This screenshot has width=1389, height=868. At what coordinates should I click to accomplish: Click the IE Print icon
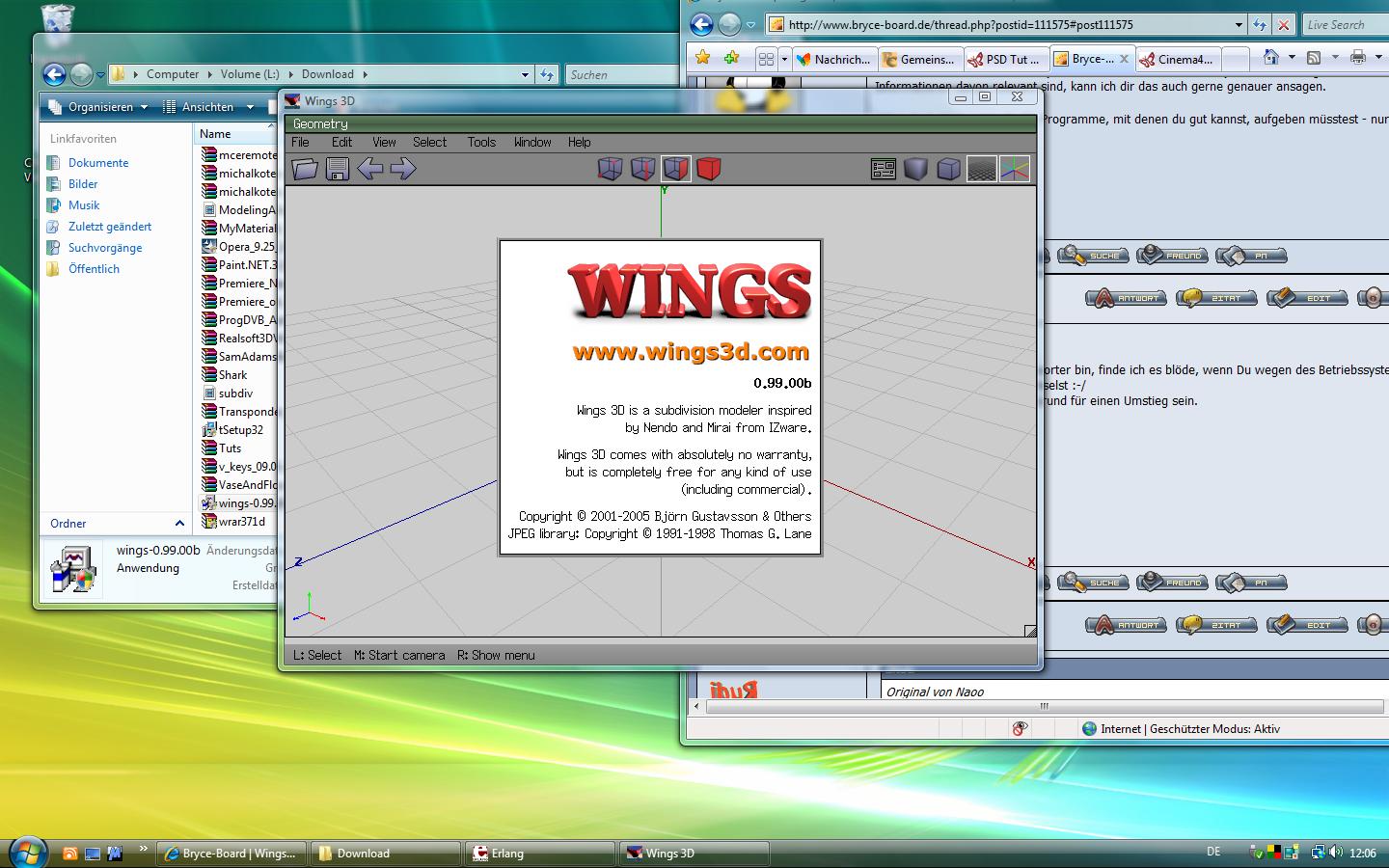1358,58
